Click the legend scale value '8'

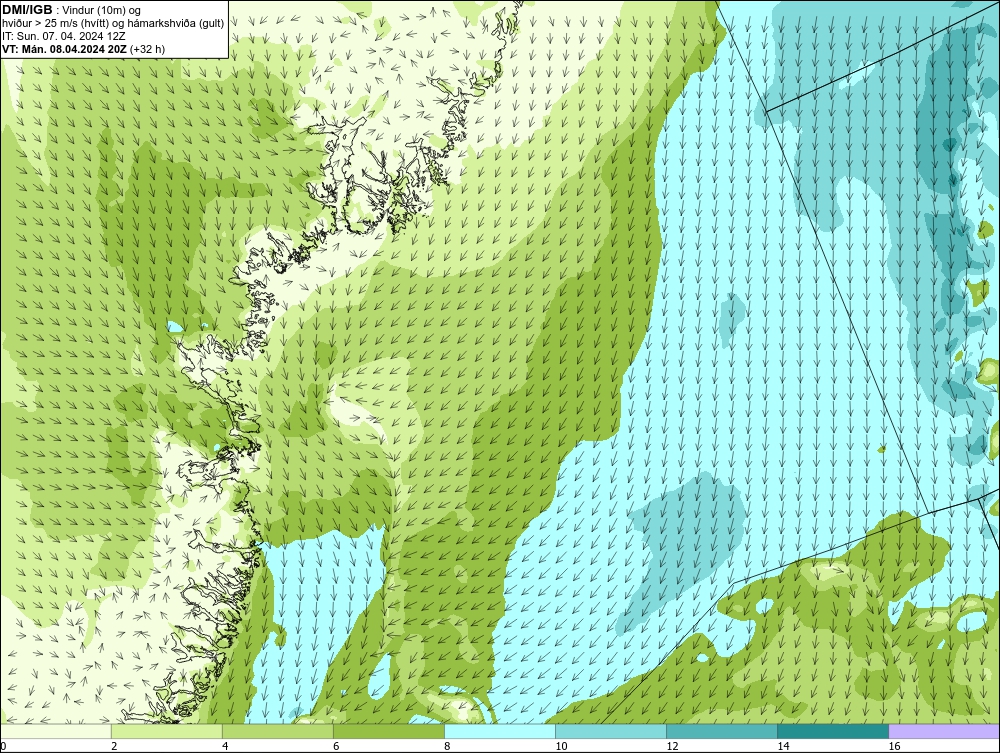point(447,746)
